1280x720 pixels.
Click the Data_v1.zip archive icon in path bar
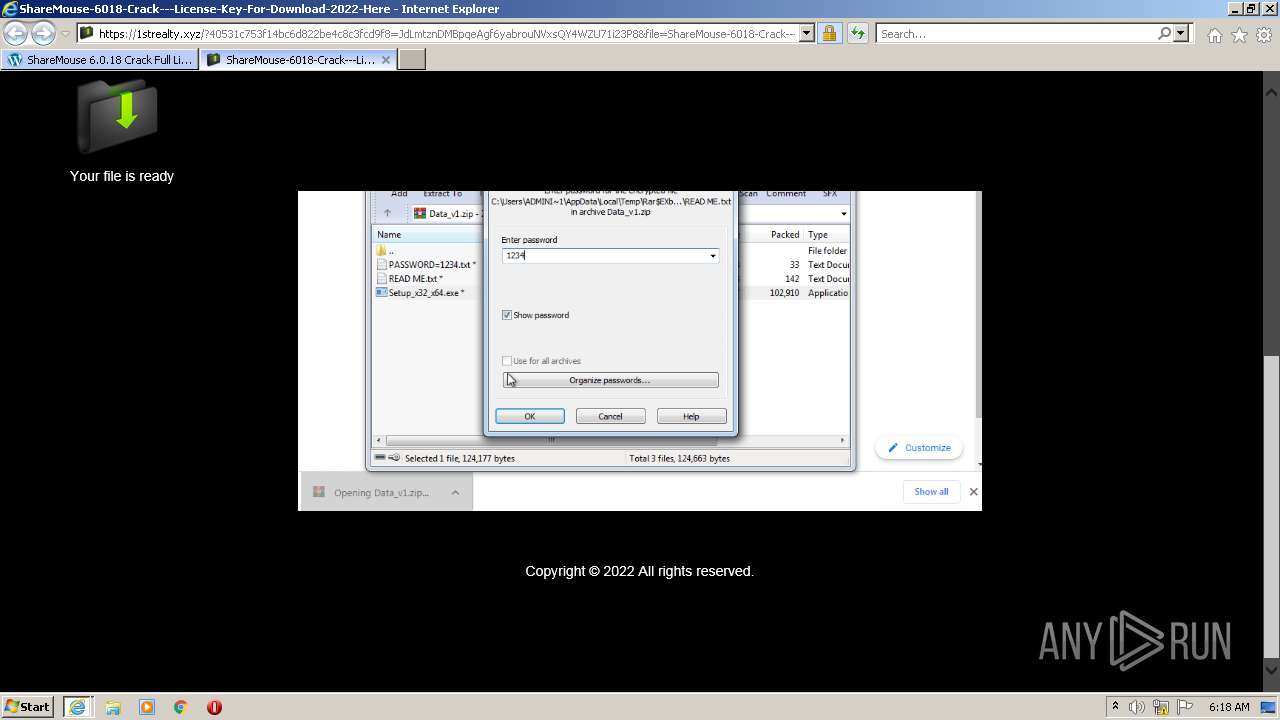pyautogui.click(x=420, y=213)
